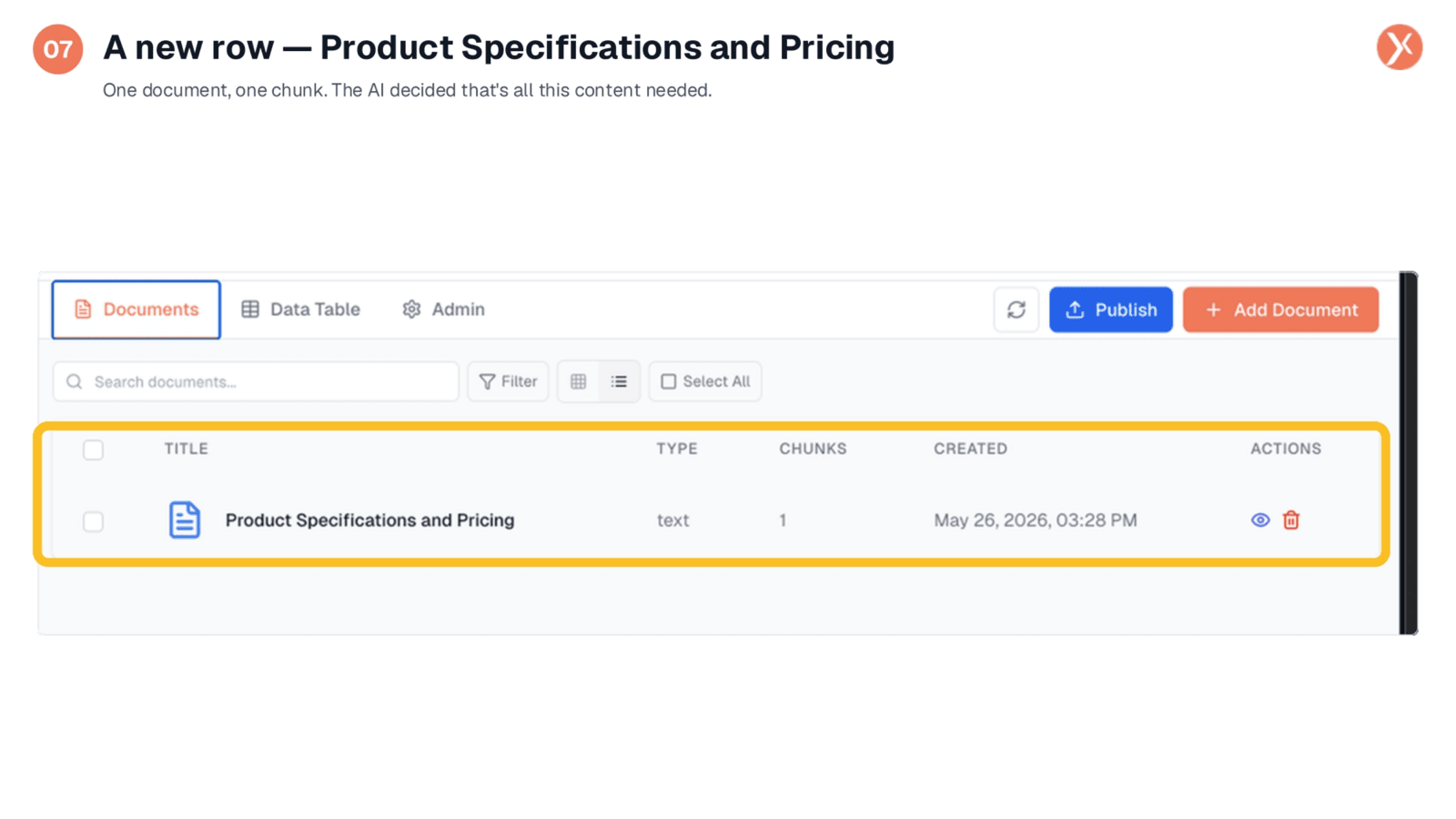The height and width of the screenshot is (819, 1456).
Task: View the Product Specifications and Pricing document
Action: 1260,521
